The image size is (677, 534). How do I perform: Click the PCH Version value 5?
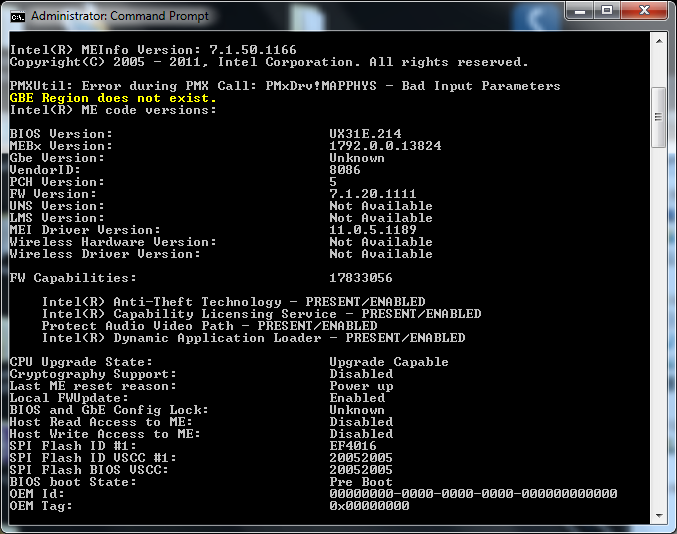pos(333,182)
